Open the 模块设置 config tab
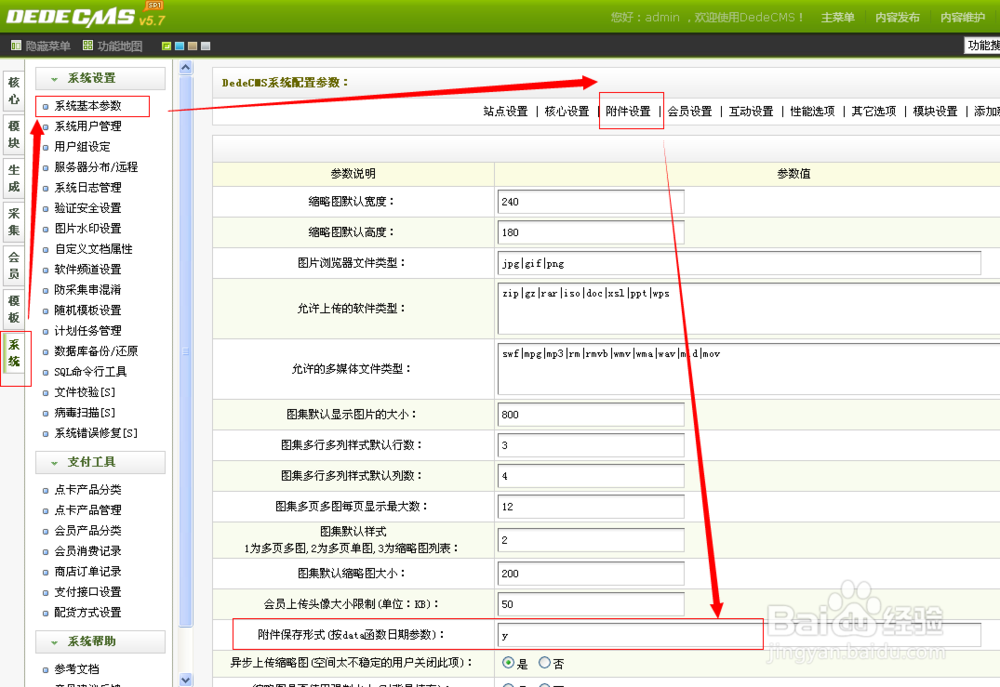Image resolution: width=1000 pixels, height=687 pixels. tap(935, 111)
